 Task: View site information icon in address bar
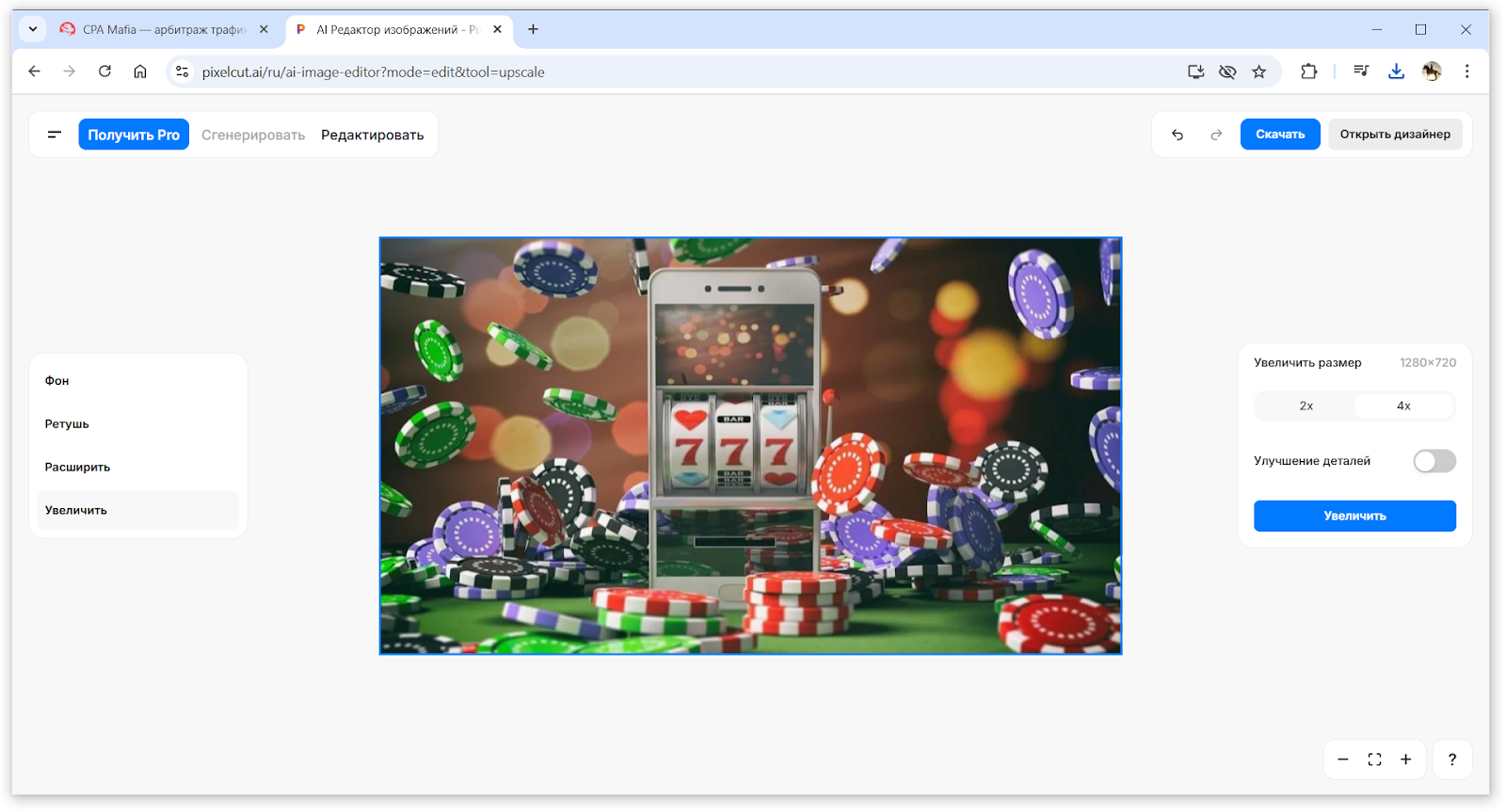pos(183,72)
